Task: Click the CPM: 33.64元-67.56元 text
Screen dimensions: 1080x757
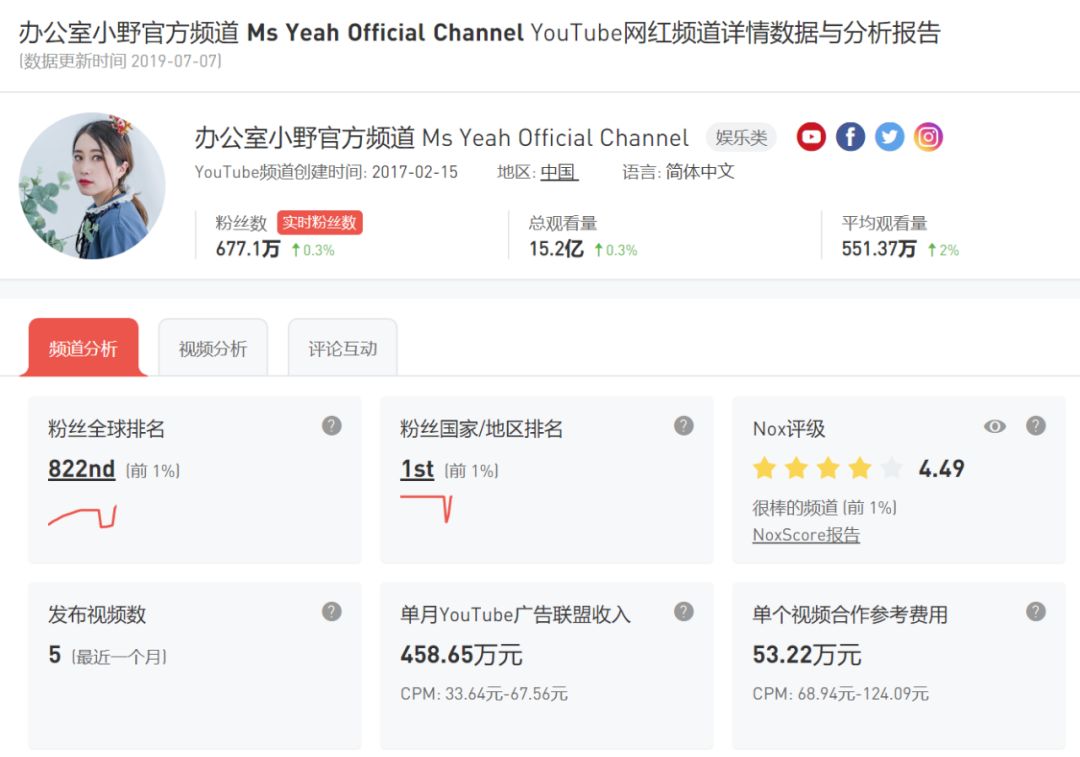Action: pyautogui.click(x=484, y=694)
